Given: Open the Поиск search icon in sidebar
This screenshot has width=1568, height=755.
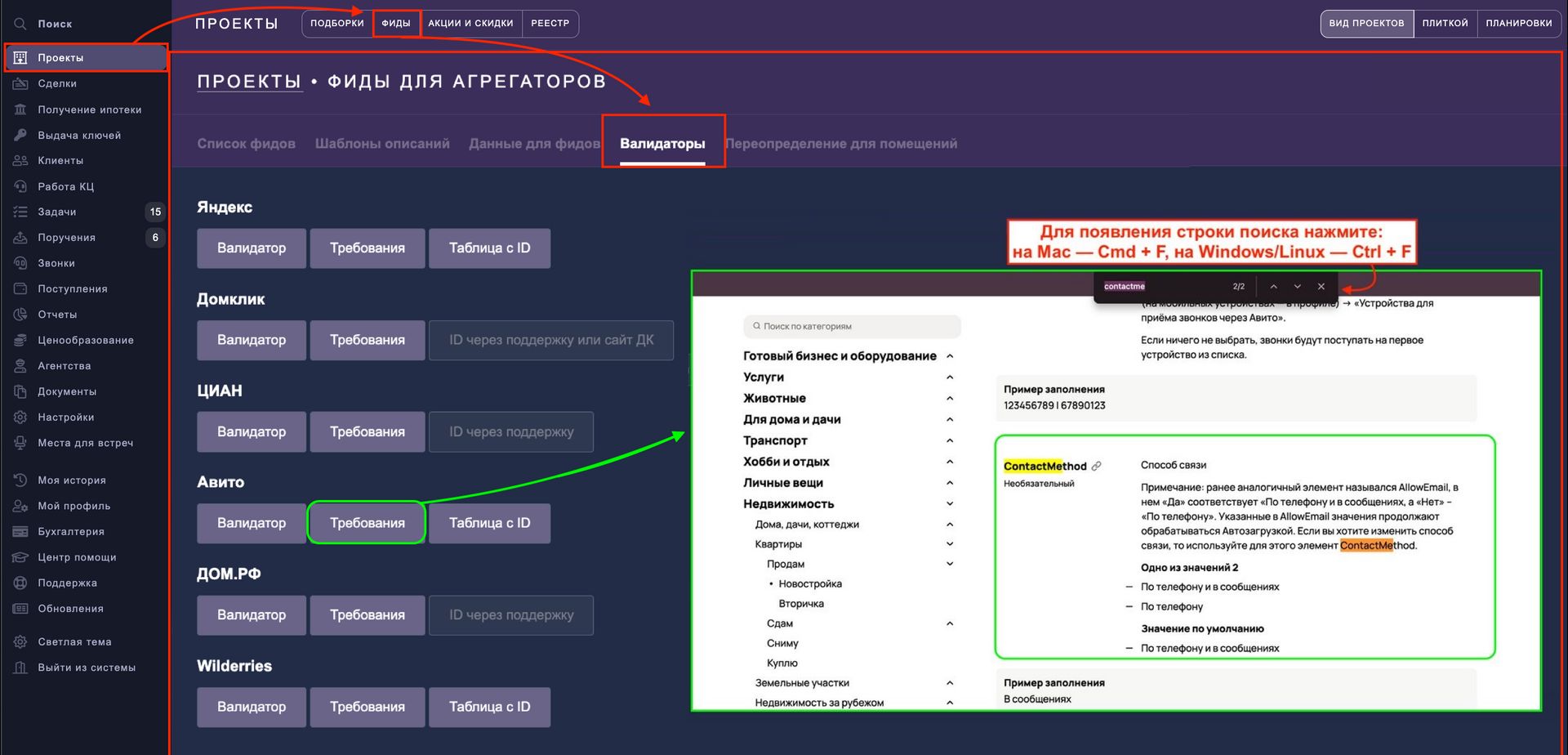Looking at the screenshot, I should click(20, 24).
